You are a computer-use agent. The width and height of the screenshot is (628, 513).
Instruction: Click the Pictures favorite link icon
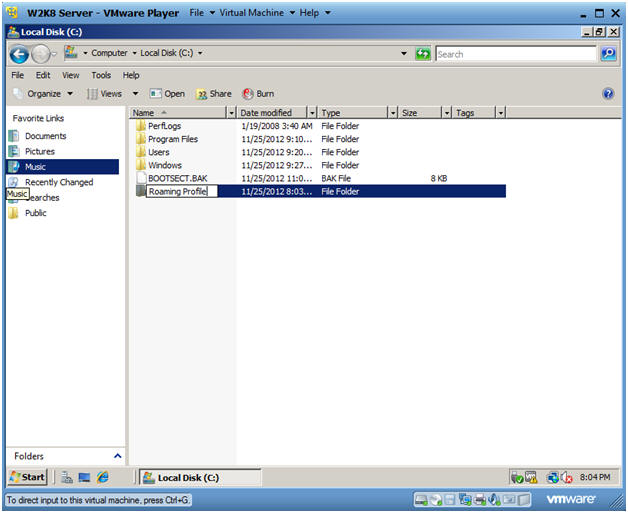click(x=14, y=151)
